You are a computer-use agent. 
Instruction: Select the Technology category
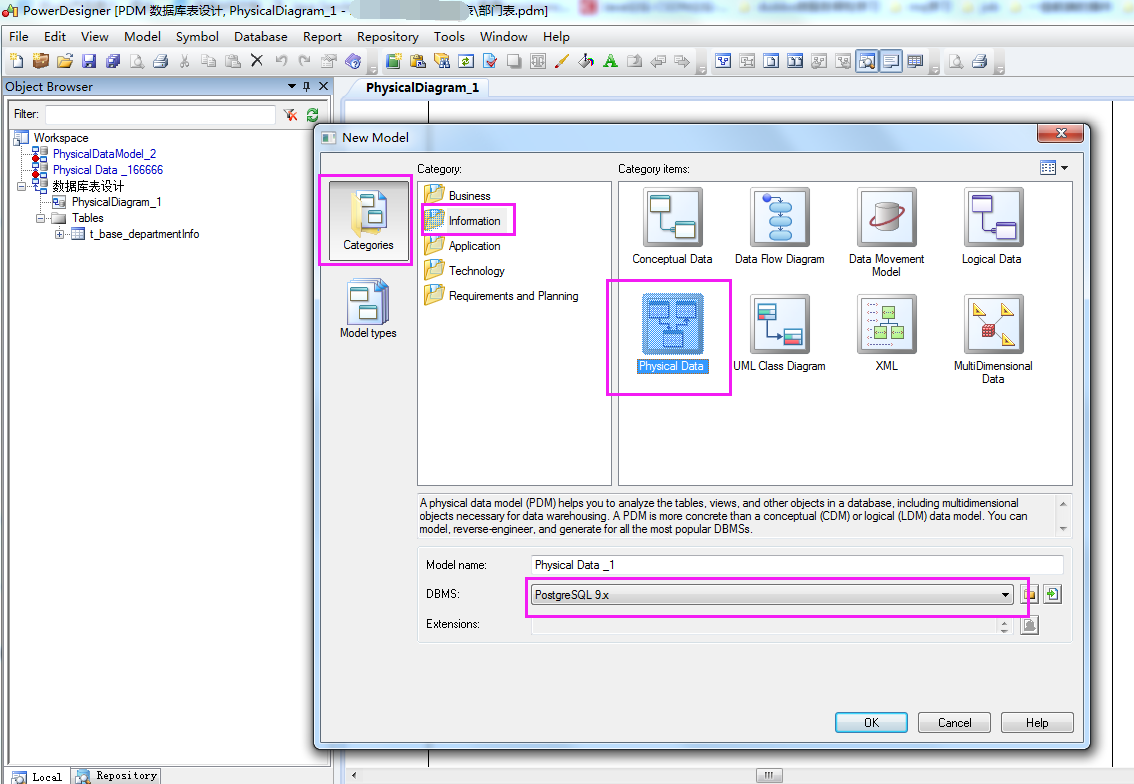point(465,270)
